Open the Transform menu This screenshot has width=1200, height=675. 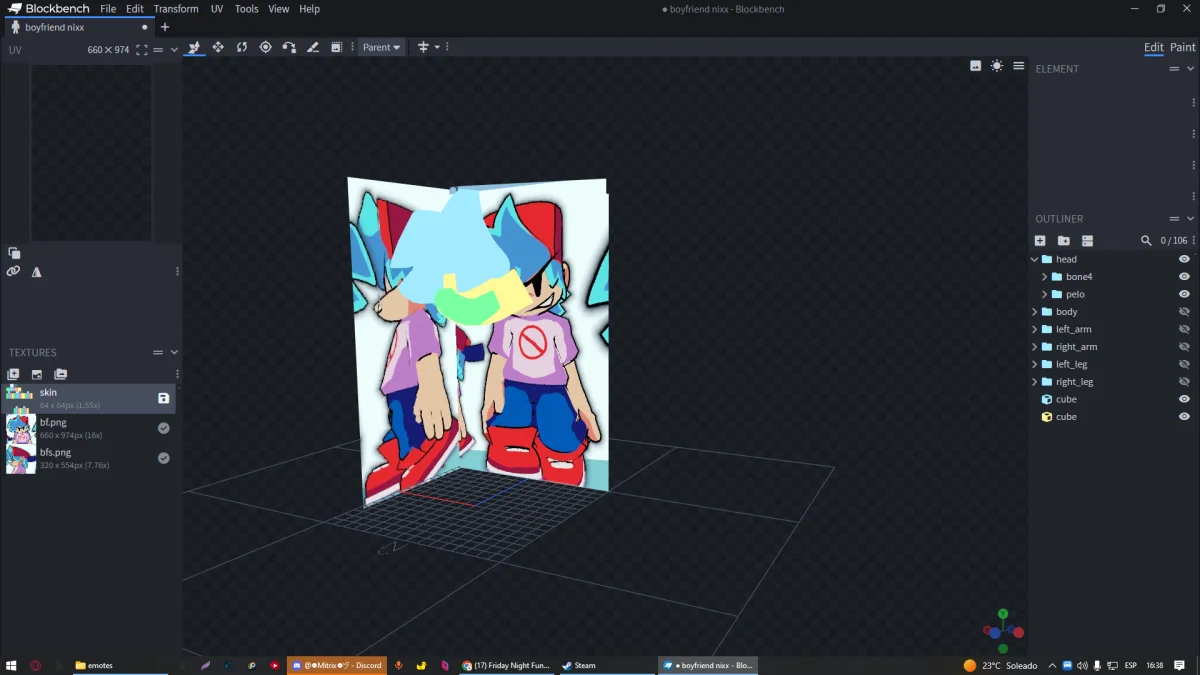point(176,9)
